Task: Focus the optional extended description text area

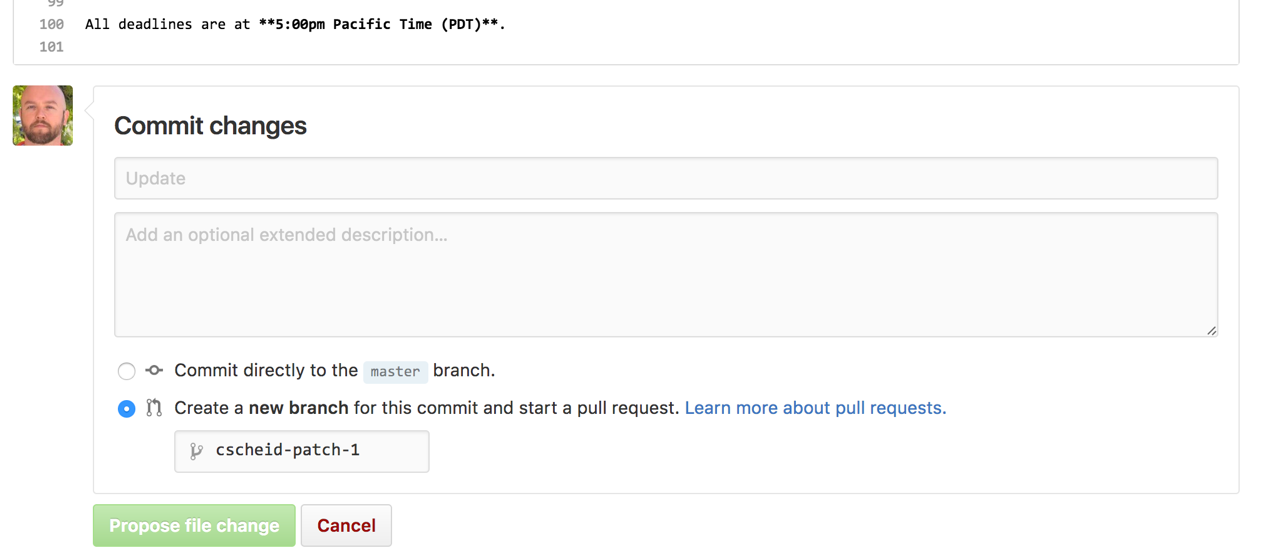Action: [665, 274]
